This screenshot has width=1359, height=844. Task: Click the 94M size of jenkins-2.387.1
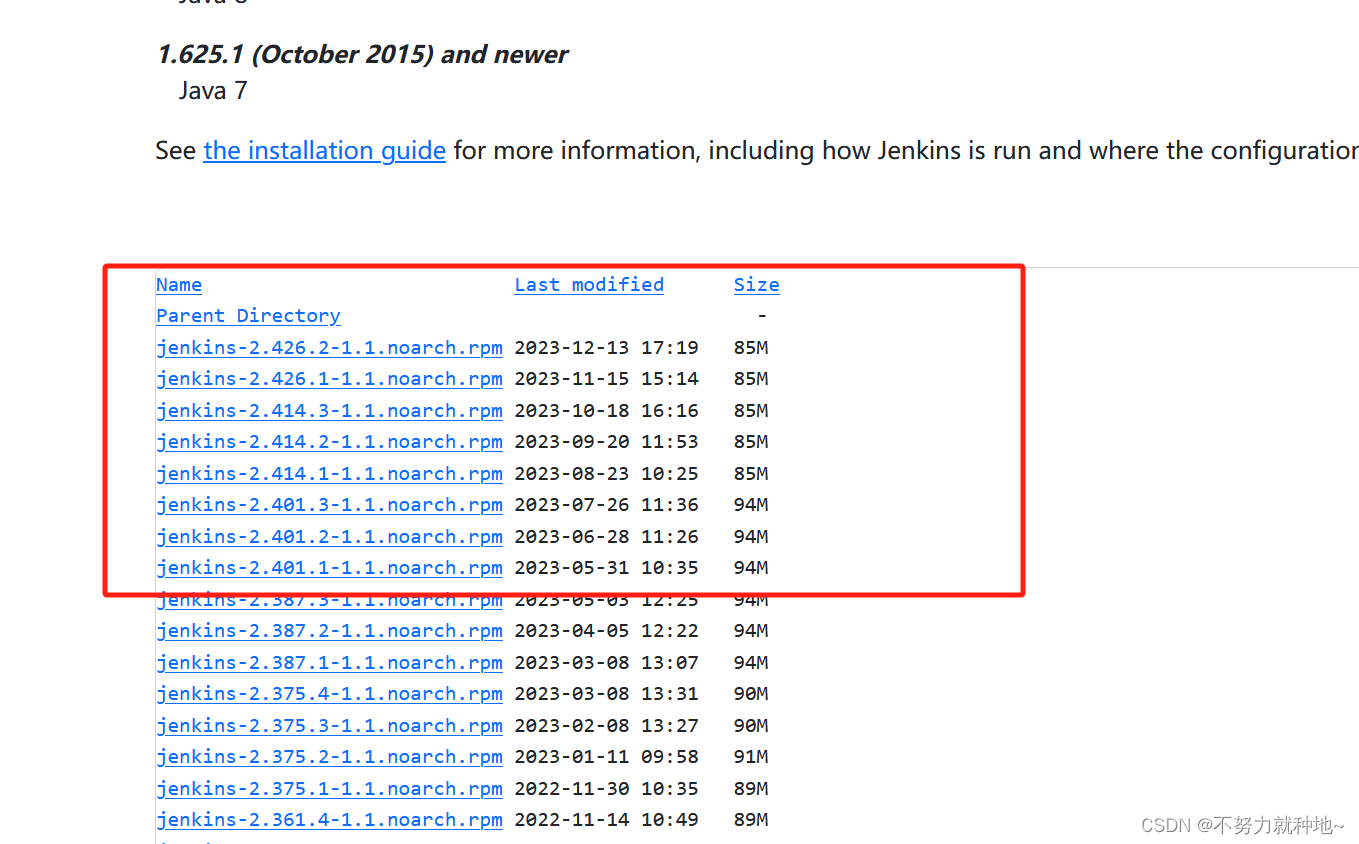point(751,663)
